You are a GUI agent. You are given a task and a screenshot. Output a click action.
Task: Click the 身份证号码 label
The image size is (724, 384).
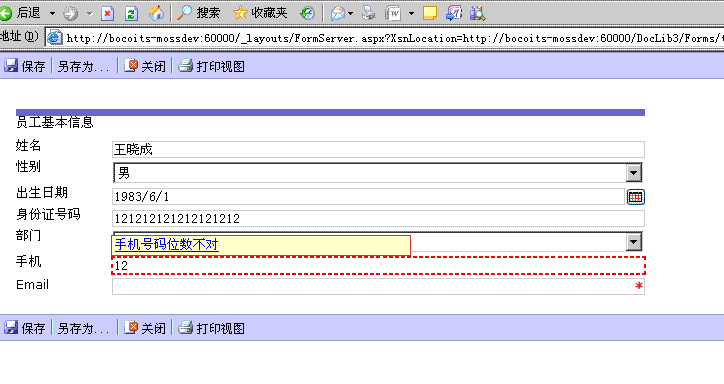point(48,214)
